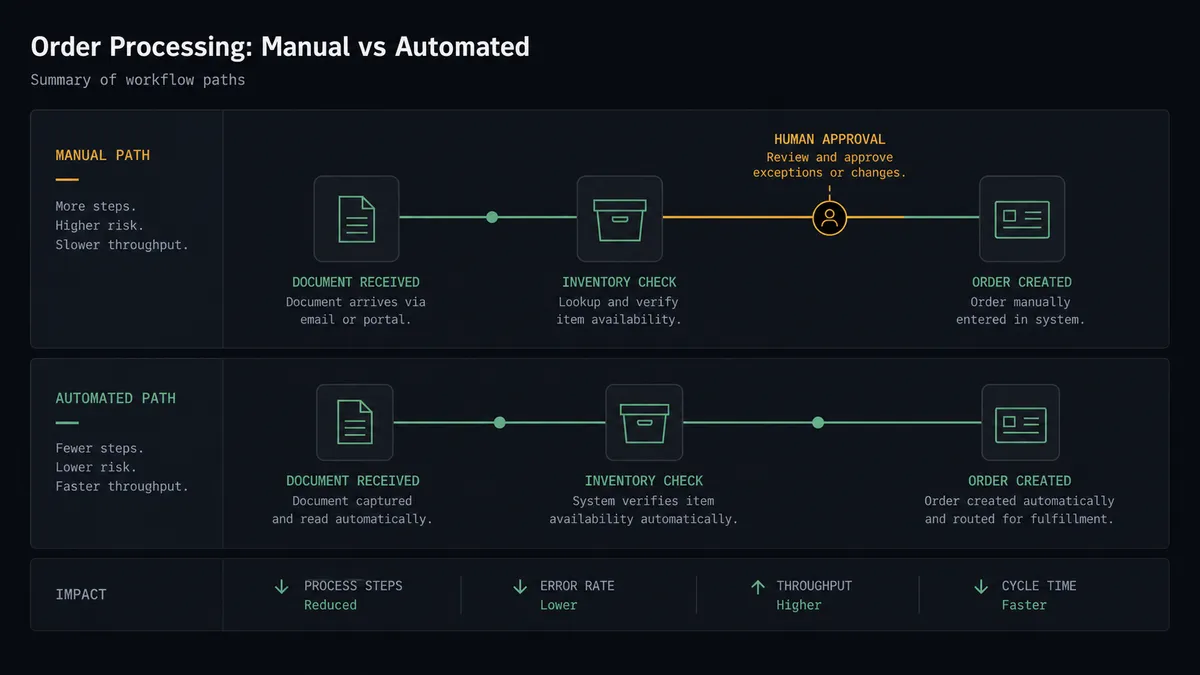
Task: Click the 'CYCLE TIME' metric label
Action: [1039, 586]
